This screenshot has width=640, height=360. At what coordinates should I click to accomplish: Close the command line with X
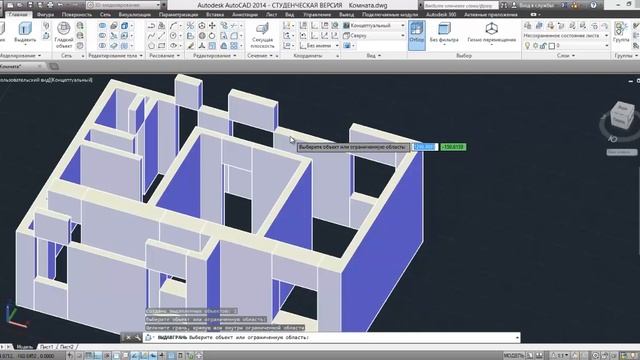click(128, 338)
